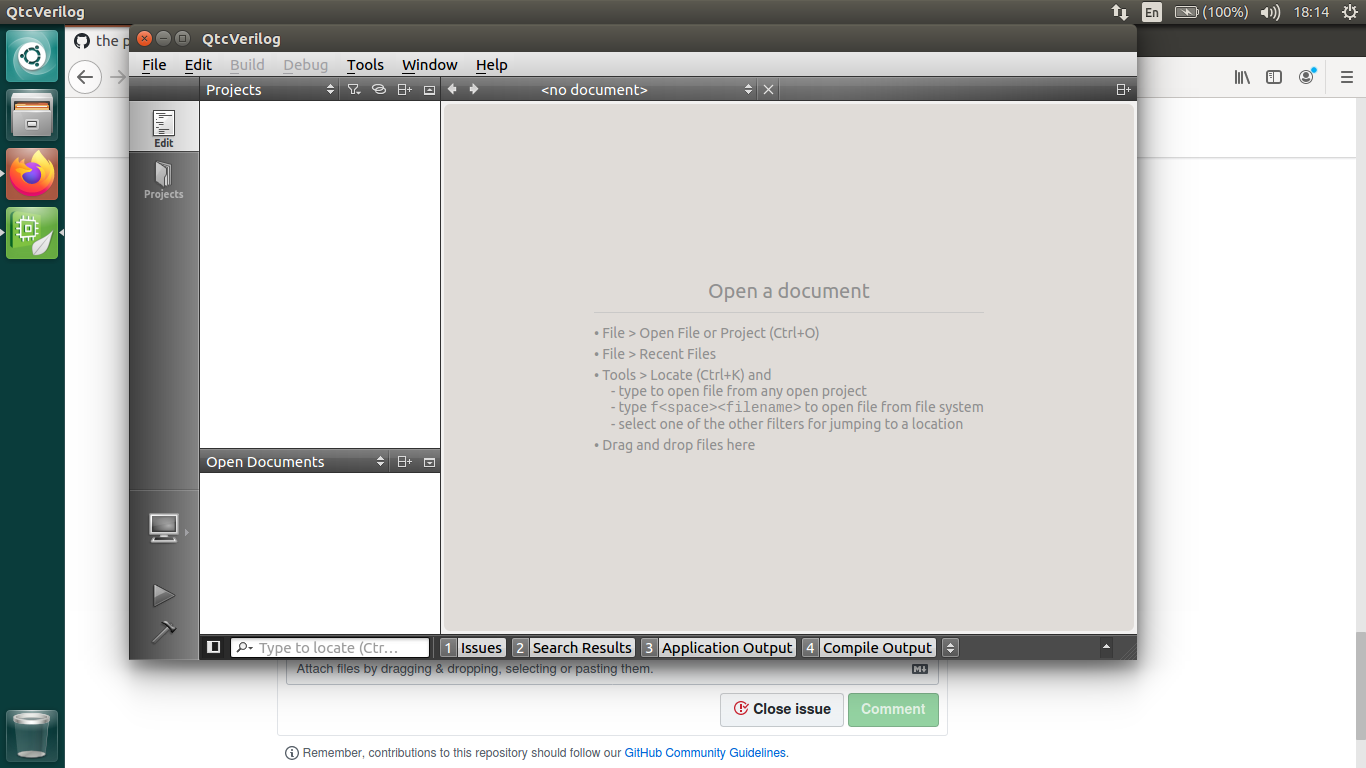Open Projects mode in the sidebar
Screen dimensions: 1366x768
(x=163, y=180)
